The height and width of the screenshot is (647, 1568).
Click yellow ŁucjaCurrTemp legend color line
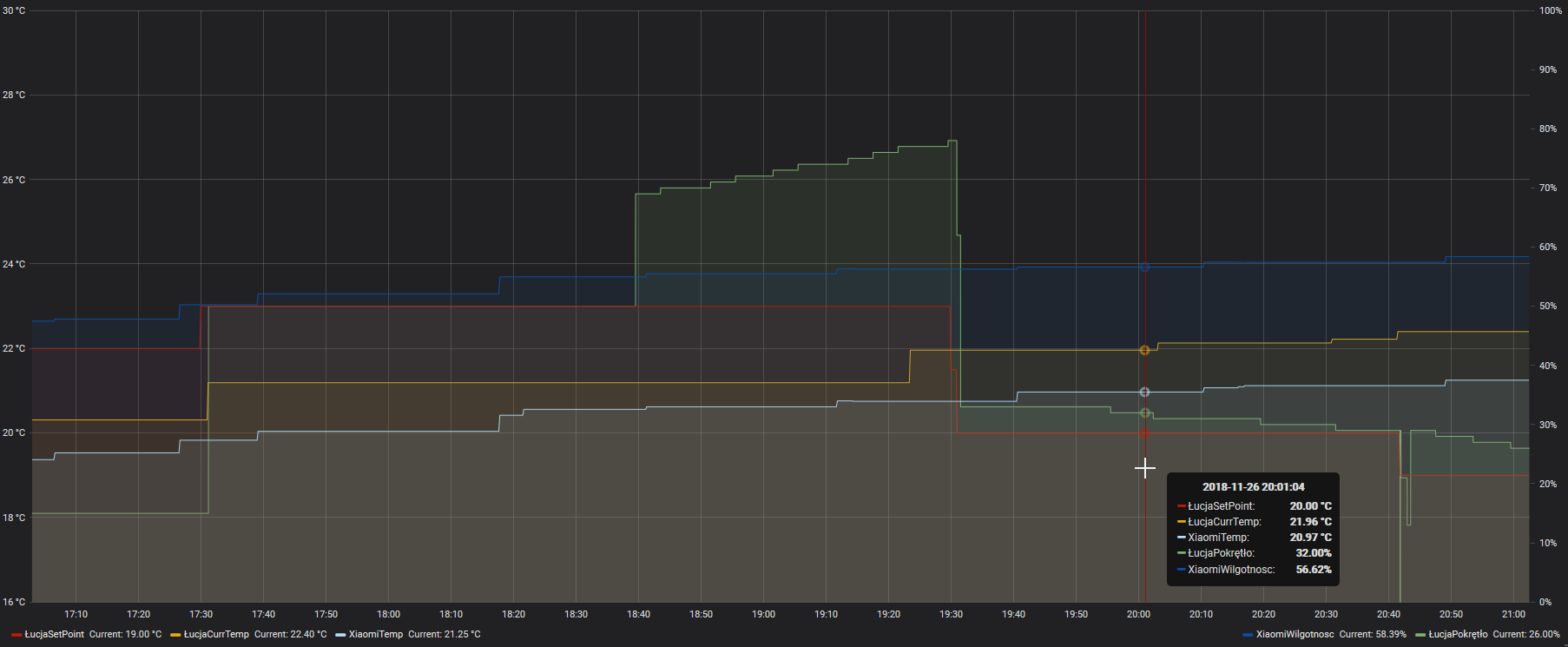[175, 635]
